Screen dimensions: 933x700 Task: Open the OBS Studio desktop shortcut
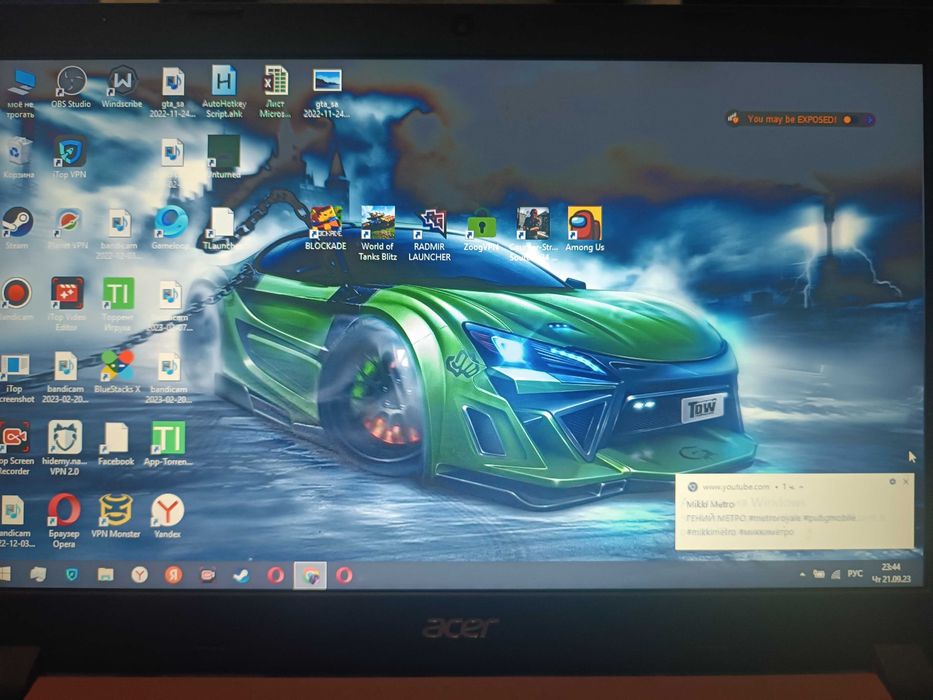(x=71, y=87)
